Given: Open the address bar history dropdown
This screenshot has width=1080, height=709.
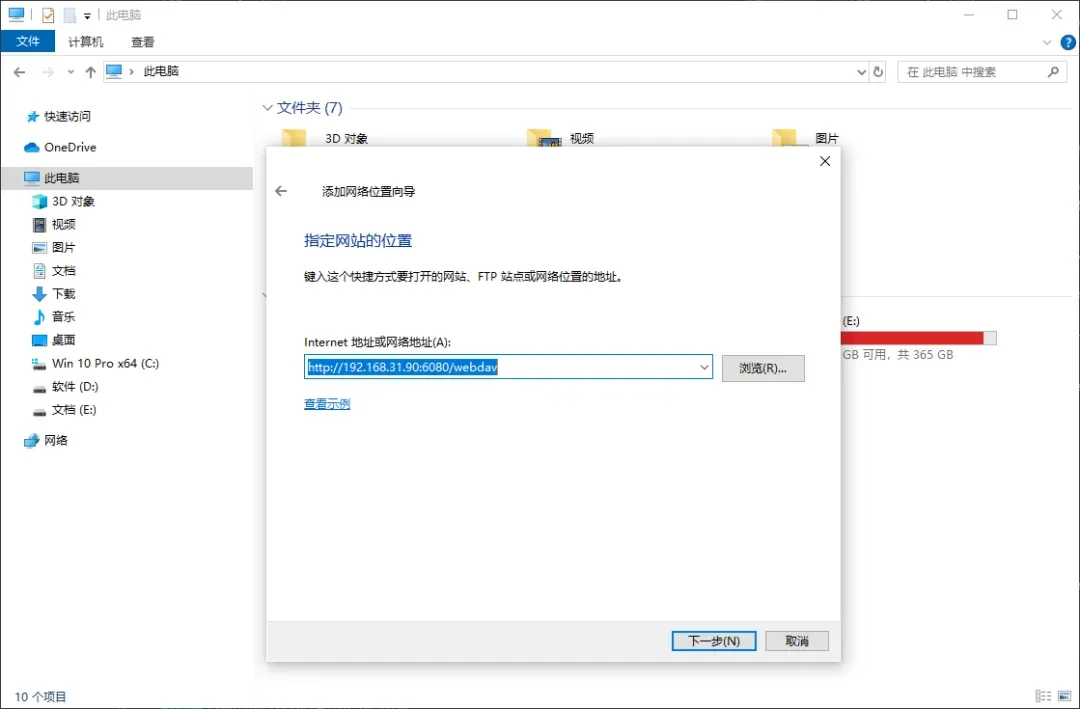Looking at the screenshot, I should 861,72.
